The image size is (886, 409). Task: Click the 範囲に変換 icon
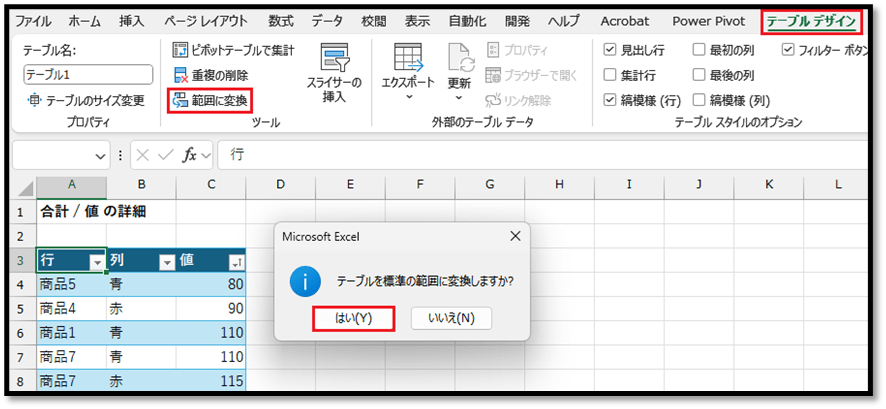[180, 100]
